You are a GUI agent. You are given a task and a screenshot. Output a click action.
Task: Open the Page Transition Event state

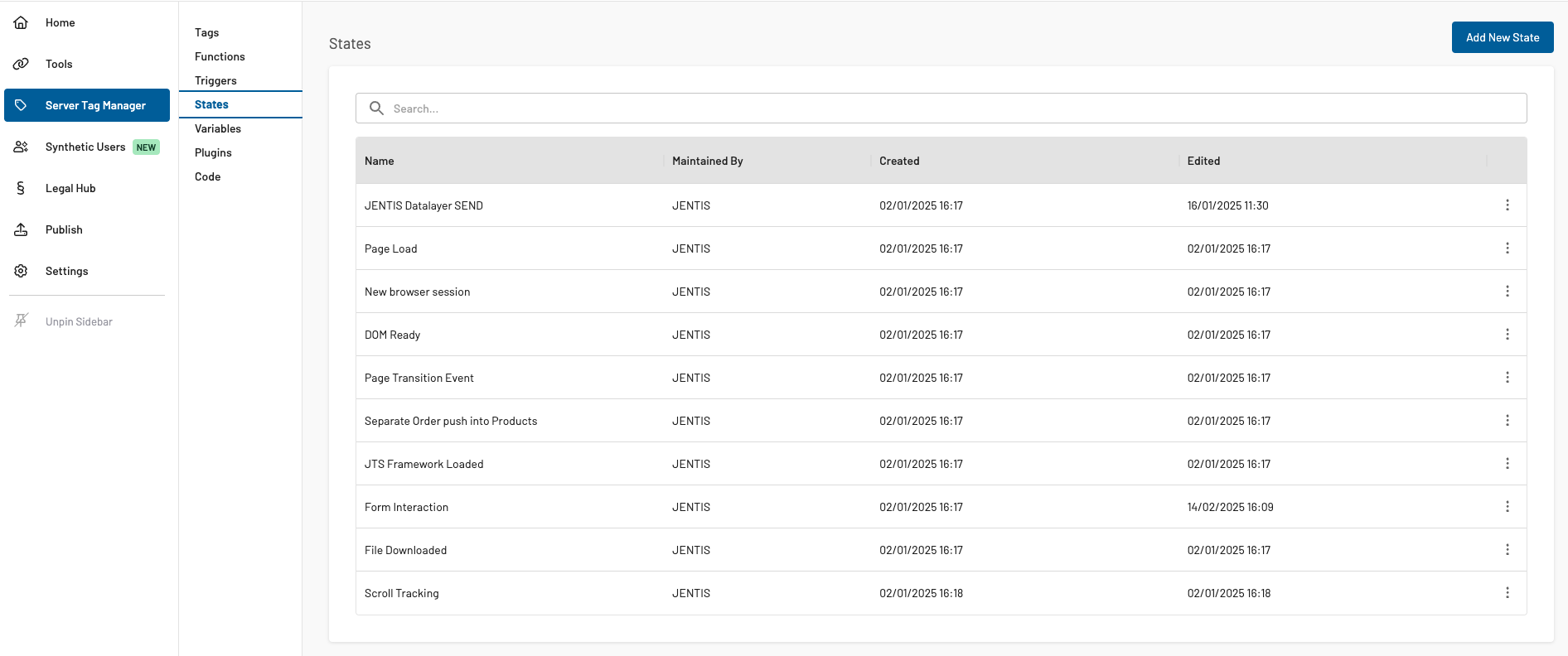coord(419,378)
